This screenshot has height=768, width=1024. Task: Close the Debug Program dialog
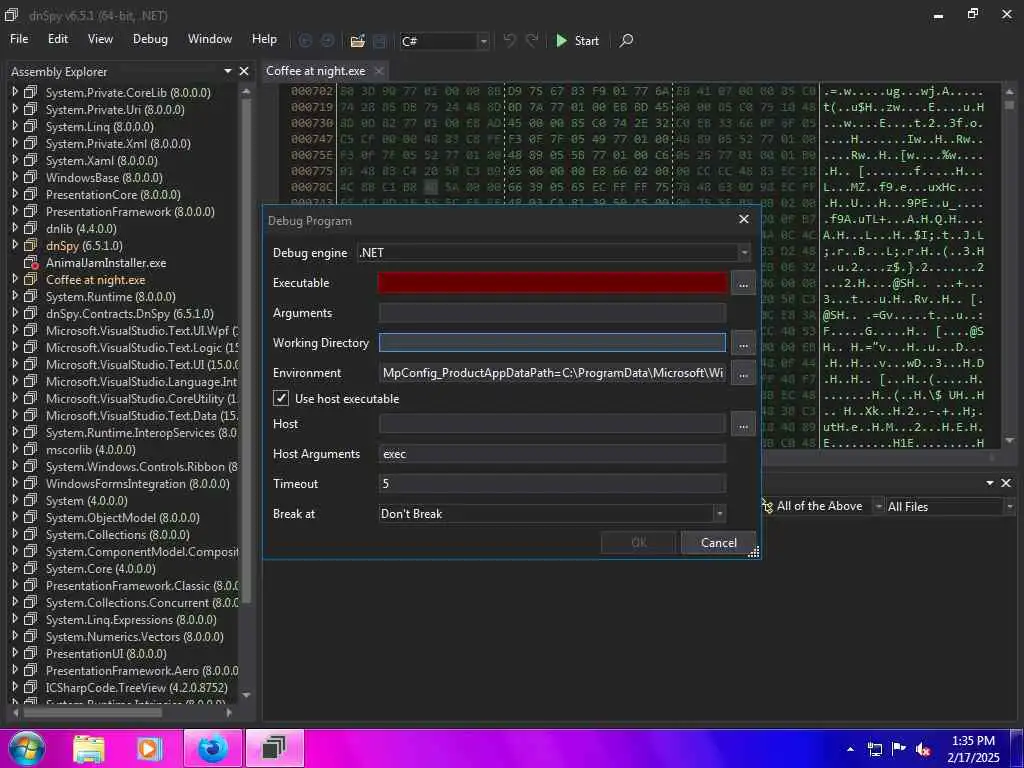pos(743,219)
